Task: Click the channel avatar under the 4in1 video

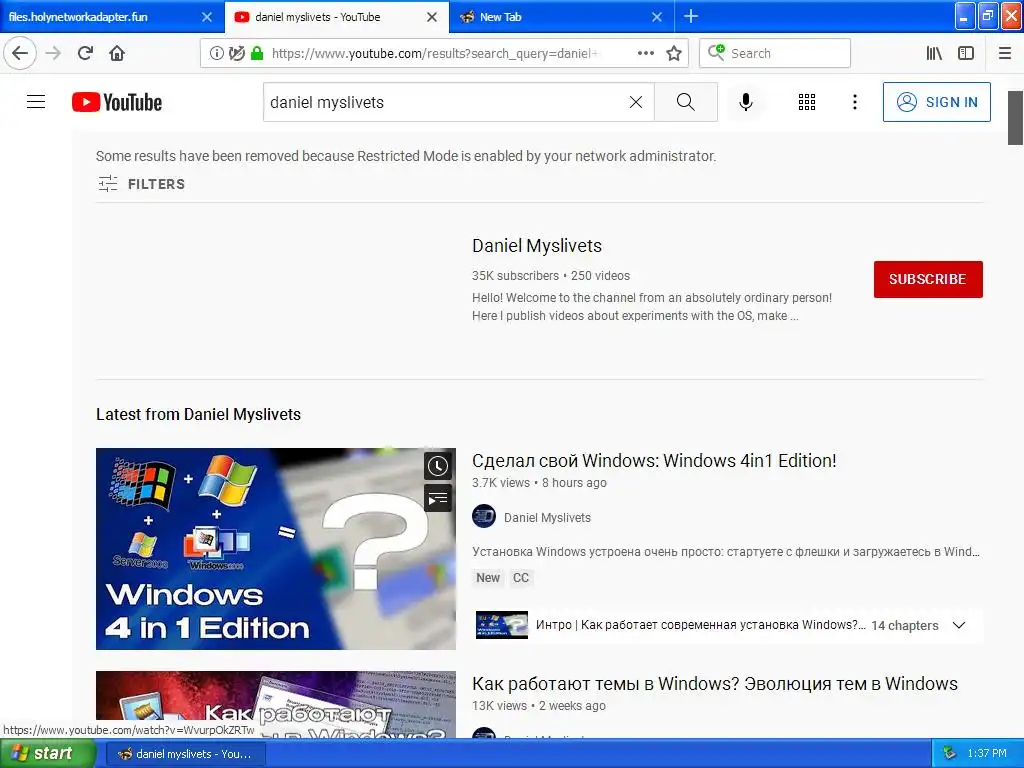Action: click(484, 517)
